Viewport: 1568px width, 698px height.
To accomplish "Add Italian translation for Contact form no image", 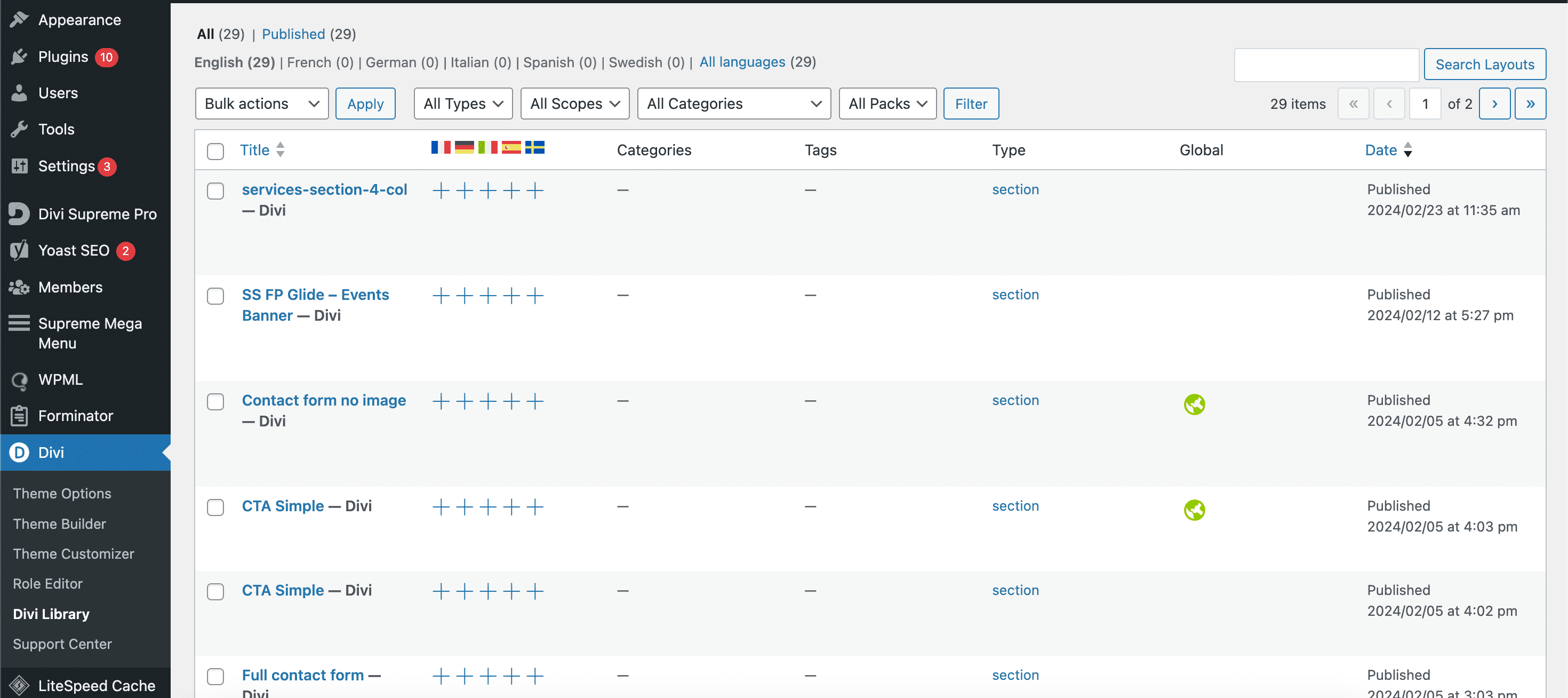I will [488, 401].
